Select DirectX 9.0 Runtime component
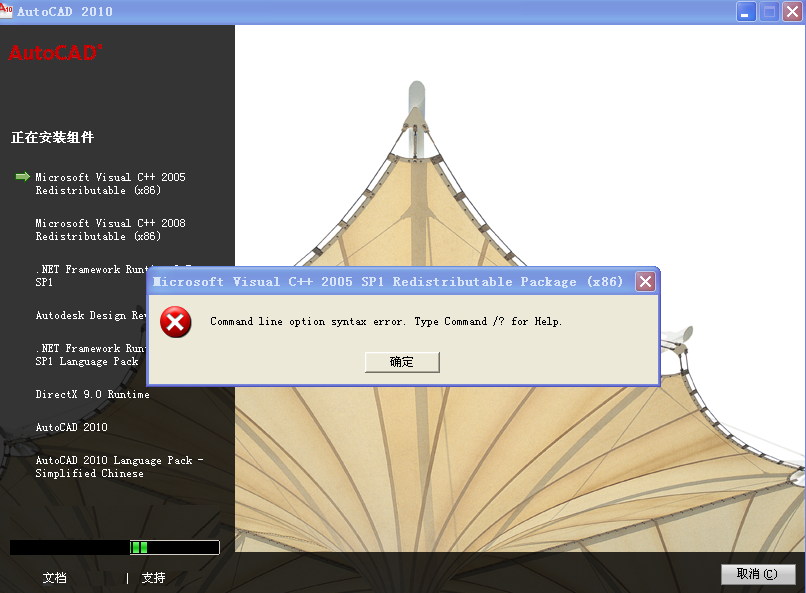 pos(93,395)
